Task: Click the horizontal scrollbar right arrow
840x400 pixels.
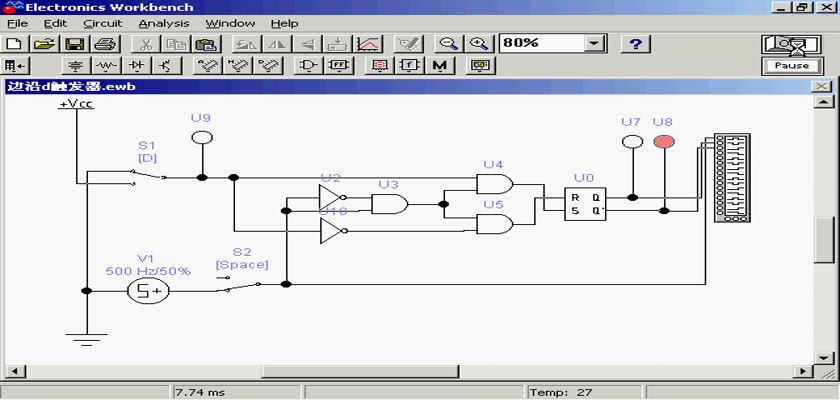Action: (803, 371)
